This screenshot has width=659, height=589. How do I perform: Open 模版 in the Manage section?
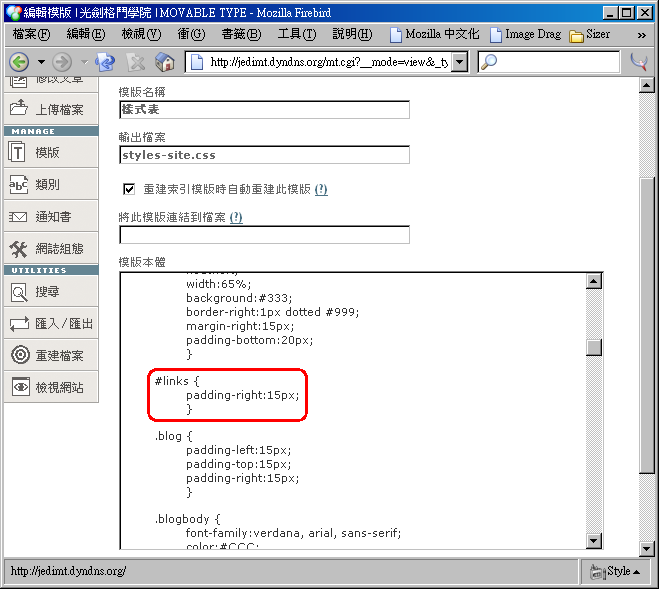pyautogui.click(x=51, y=152)
